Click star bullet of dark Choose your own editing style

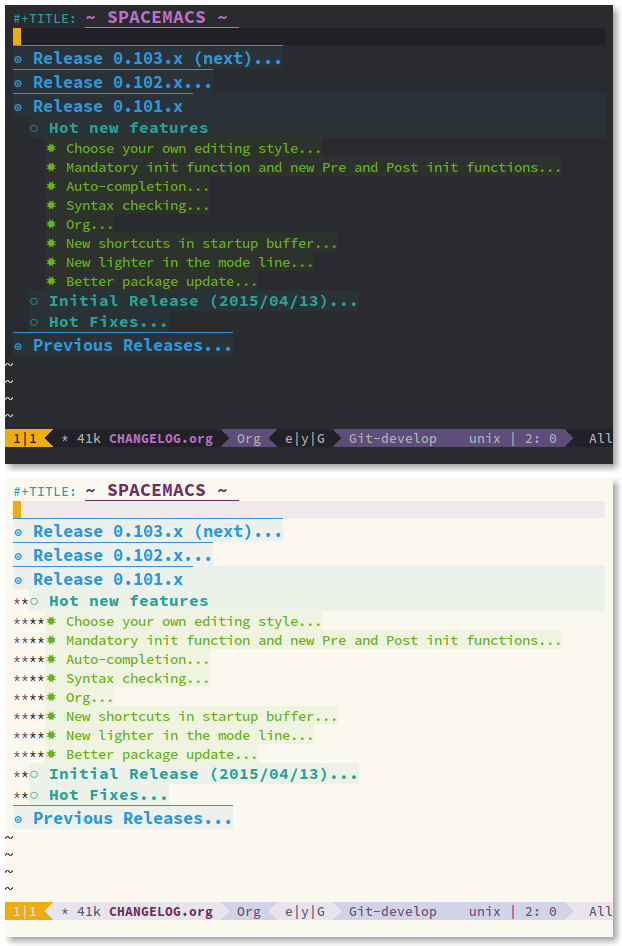51,148
